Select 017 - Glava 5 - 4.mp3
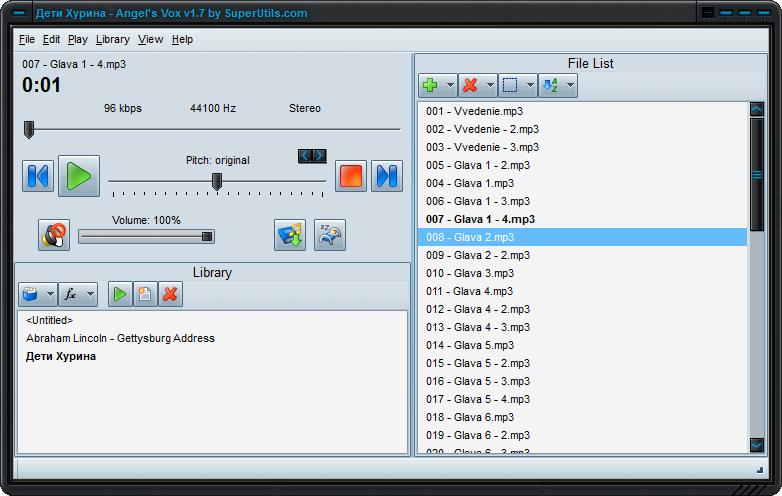 point(582,399)
